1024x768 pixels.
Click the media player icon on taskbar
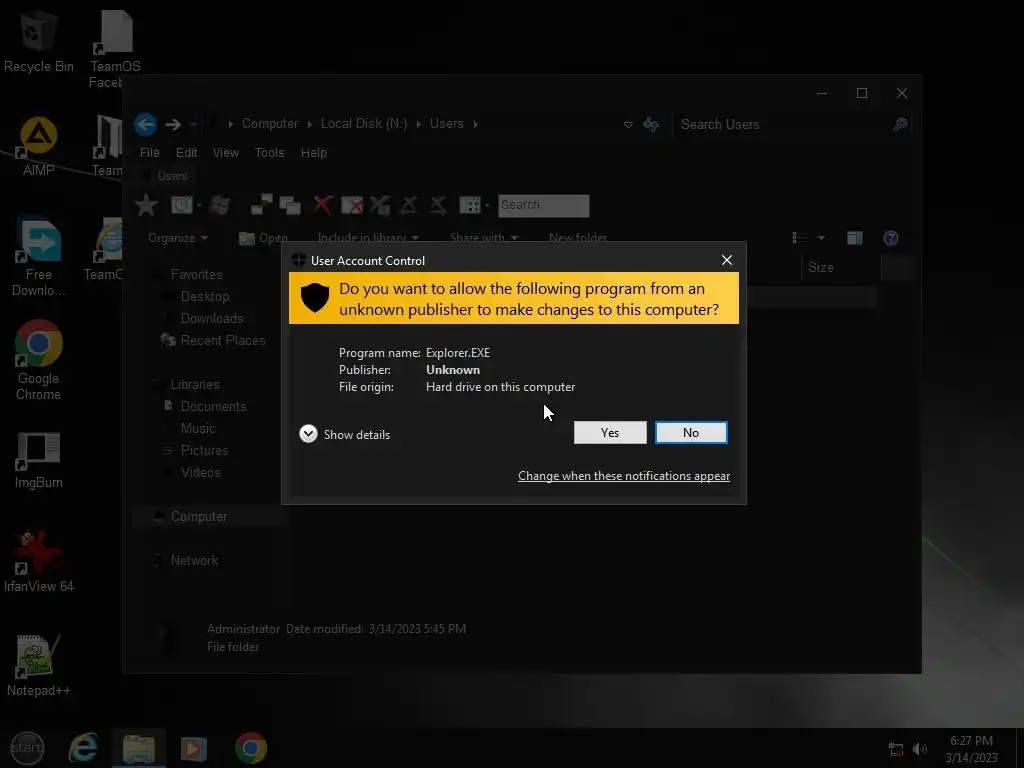(x=193, y=748)
